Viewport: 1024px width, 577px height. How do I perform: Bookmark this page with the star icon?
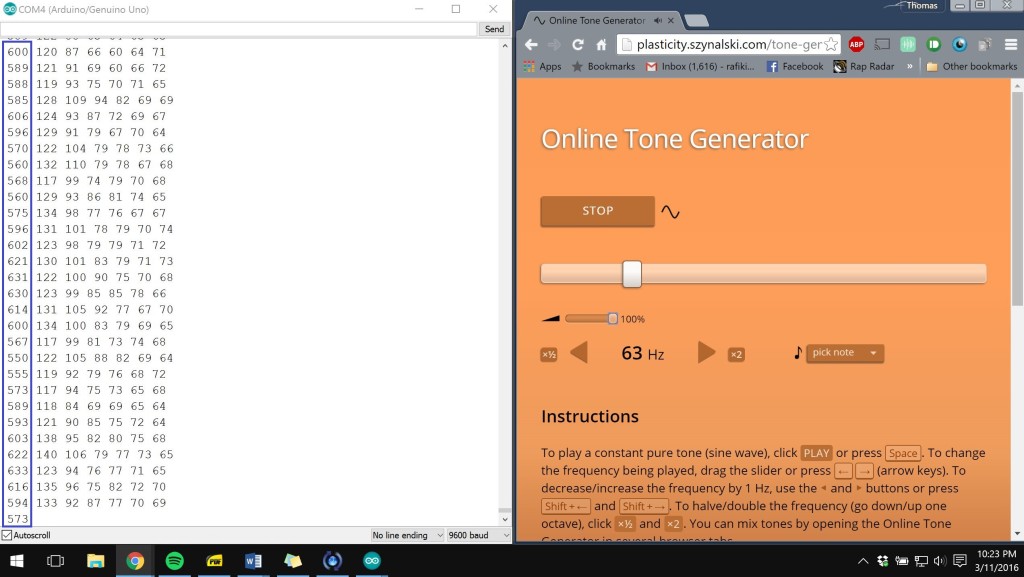(x=831, y=45)
